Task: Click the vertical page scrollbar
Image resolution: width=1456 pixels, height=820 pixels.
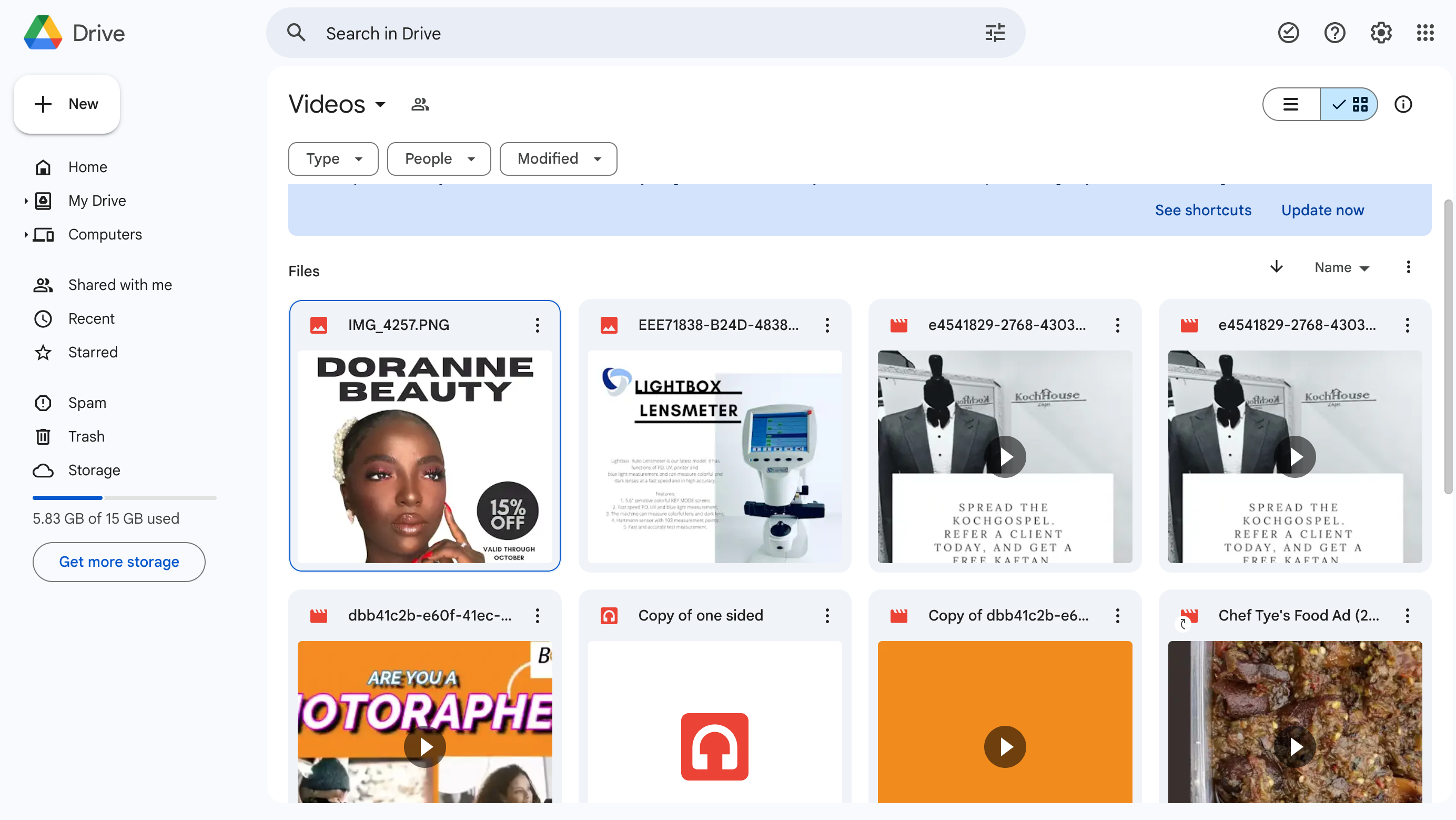Action: point(1448,347)
